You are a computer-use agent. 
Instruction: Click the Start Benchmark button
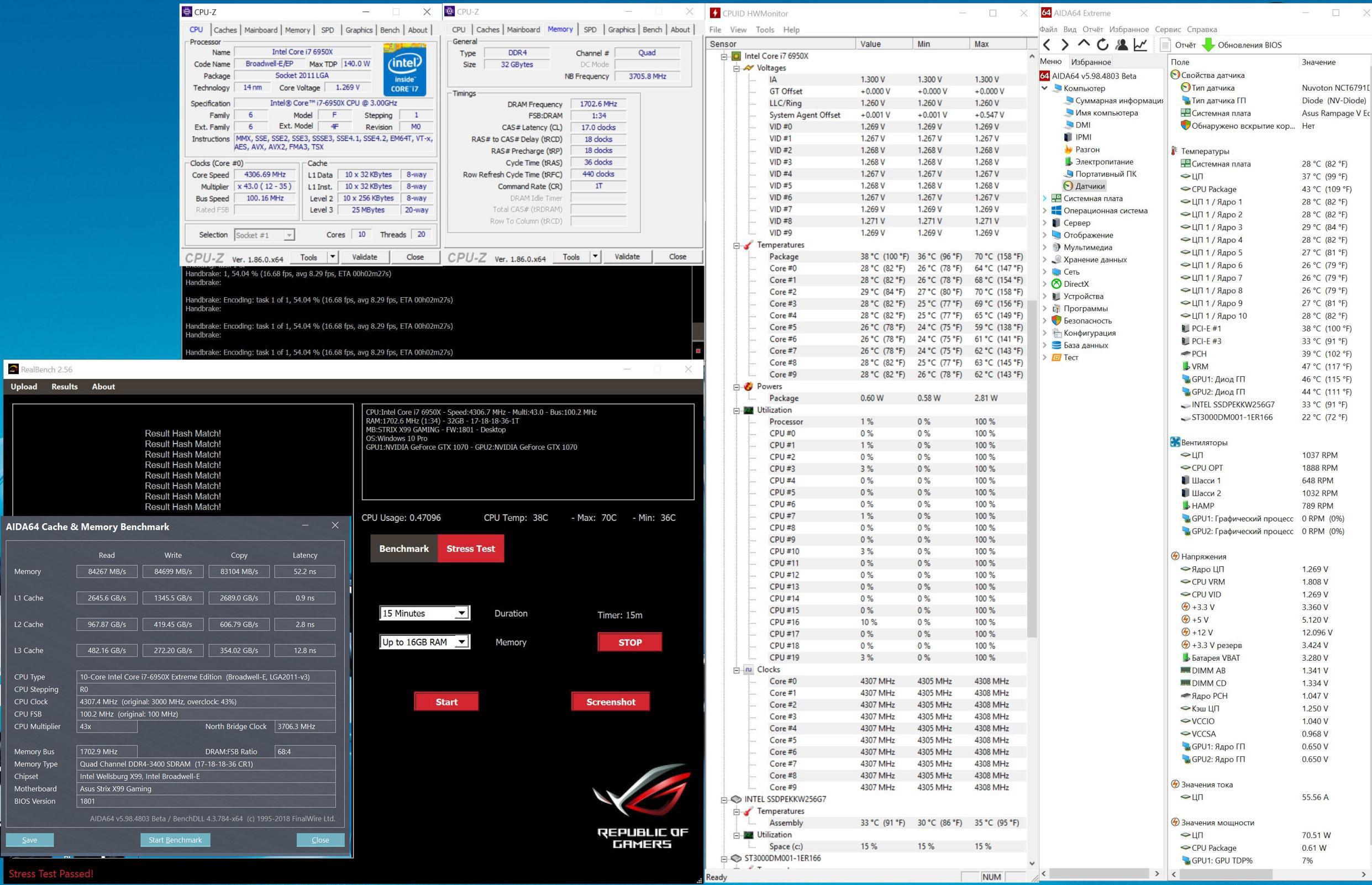coord(175,840)
